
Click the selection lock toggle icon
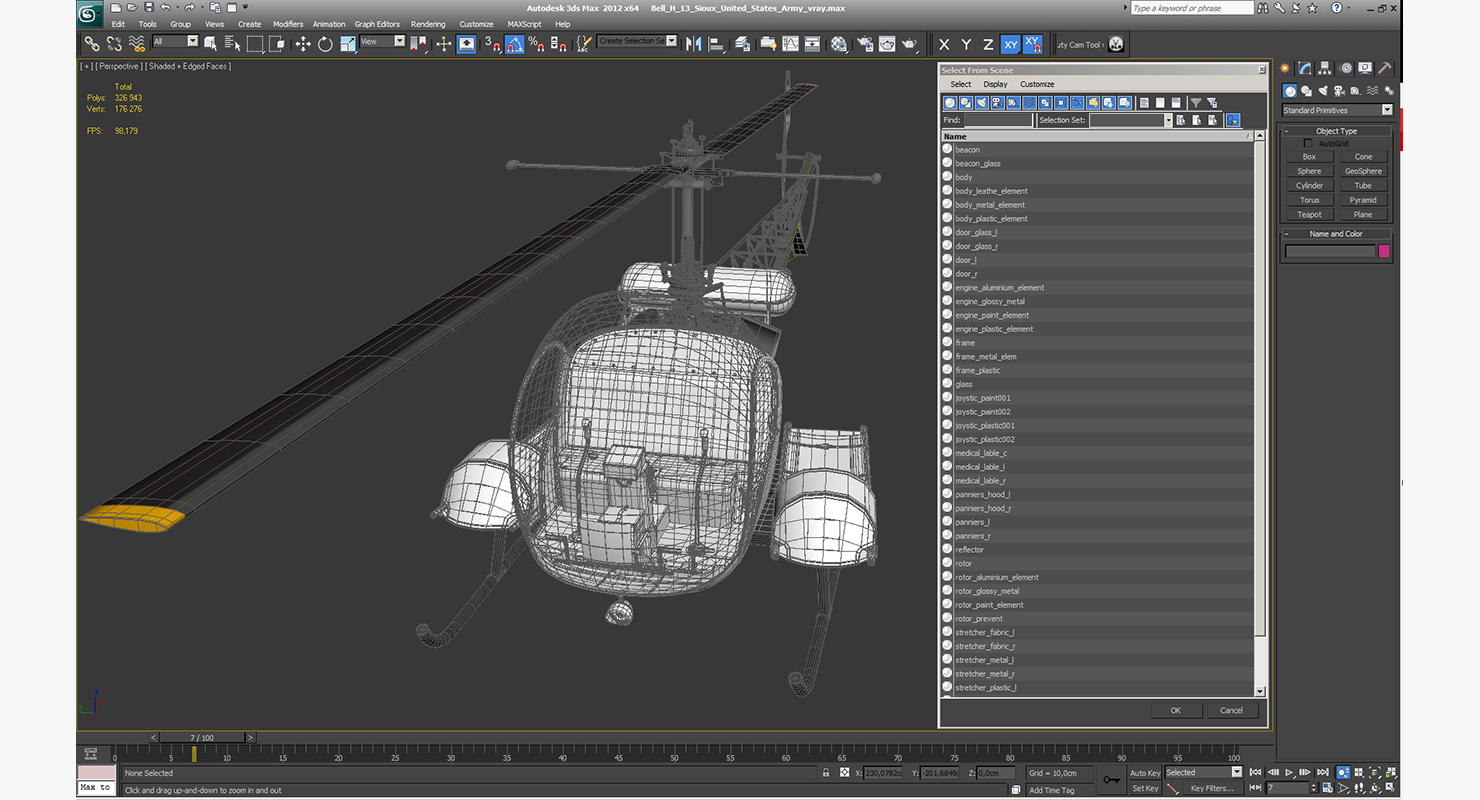[825, 773]
